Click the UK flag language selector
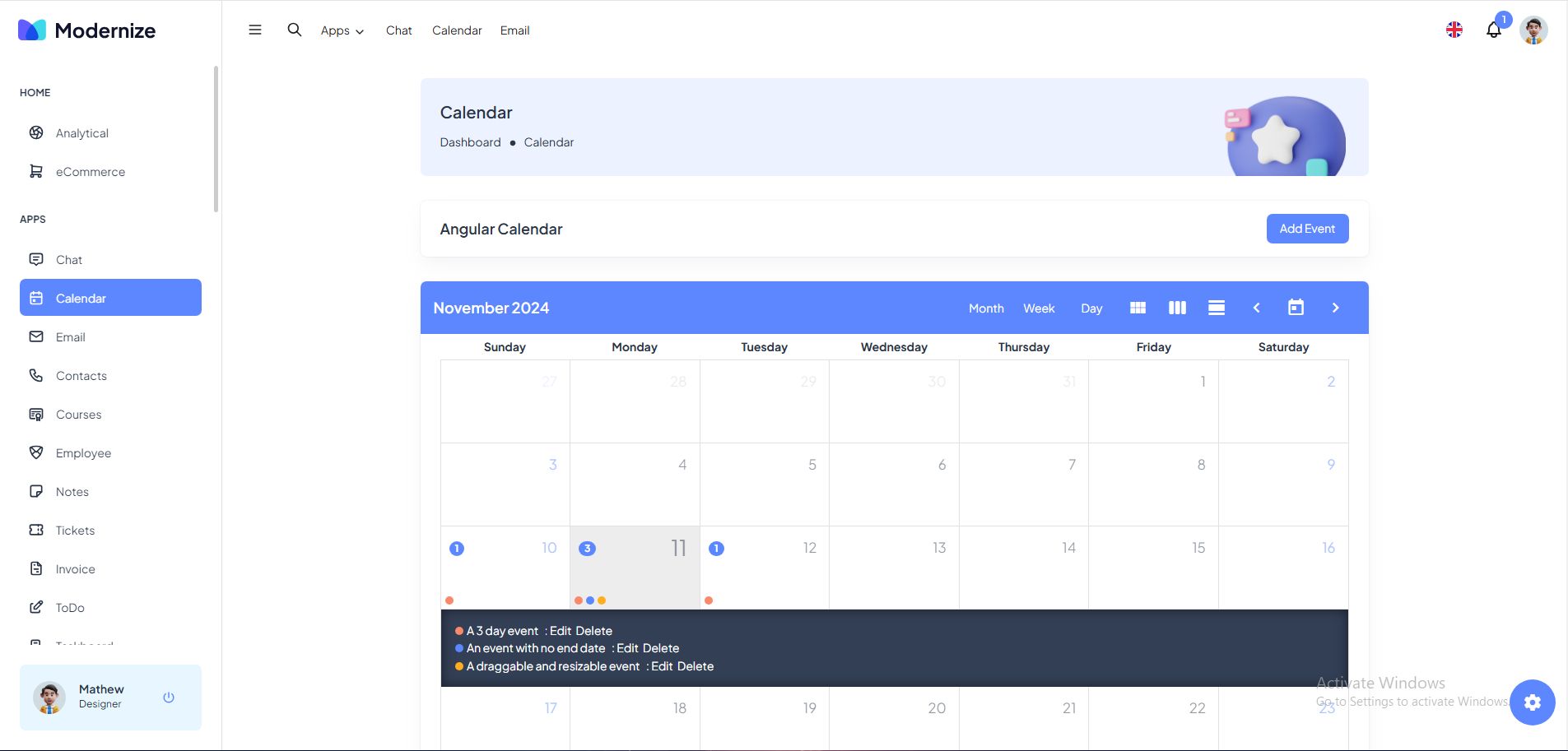Screen dimensions: 1568x751 coord(1454,30)
